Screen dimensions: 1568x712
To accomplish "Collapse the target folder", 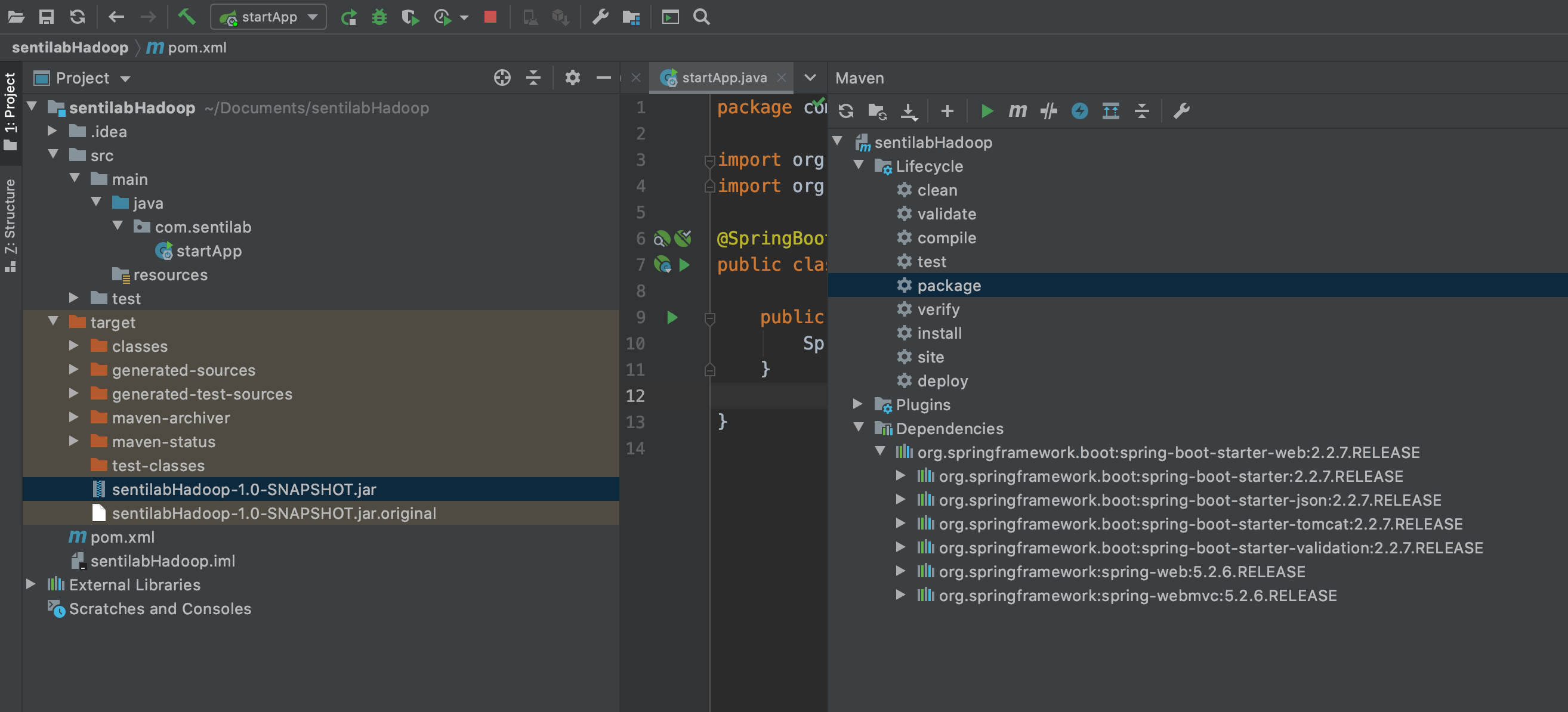I will (x=54, y=321).
